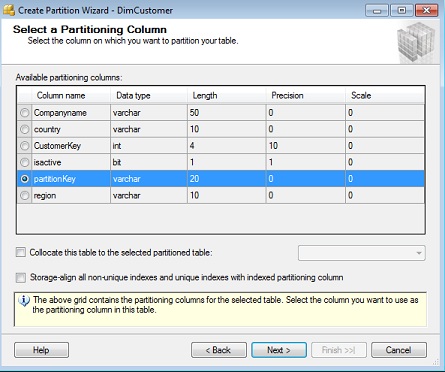Click the isactive name cell
The image size is (445, 372).
coord(71,162)
